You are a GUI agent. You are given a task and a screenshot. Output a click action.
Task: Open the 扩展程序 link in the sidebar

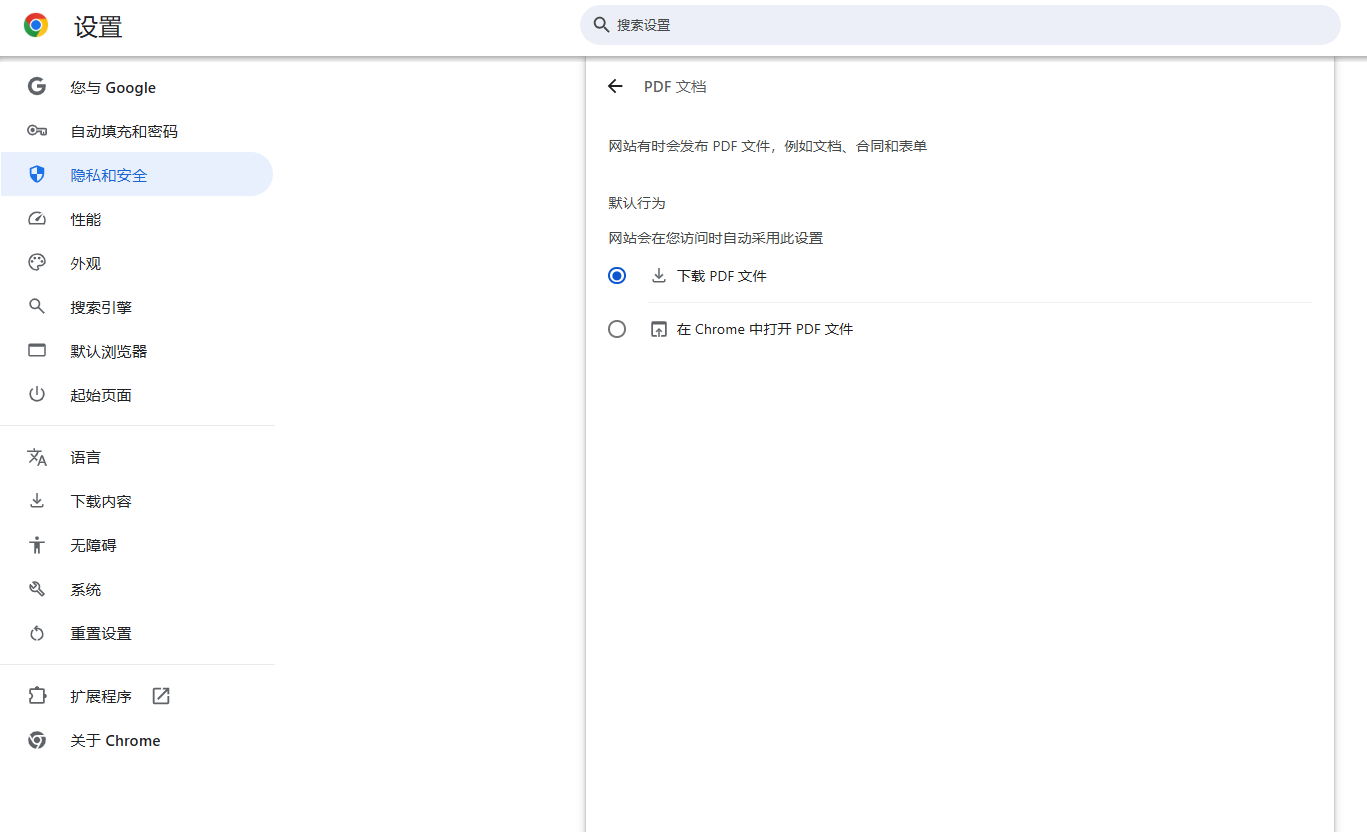click(137, 696)
